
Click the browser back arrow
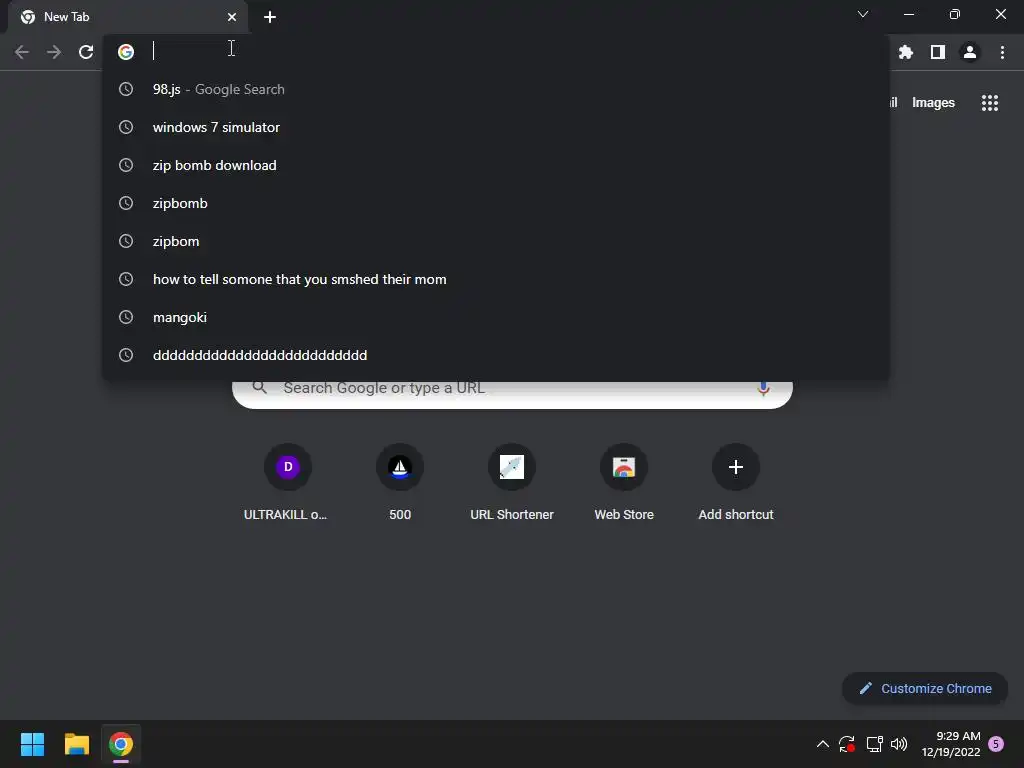(22, 52)
